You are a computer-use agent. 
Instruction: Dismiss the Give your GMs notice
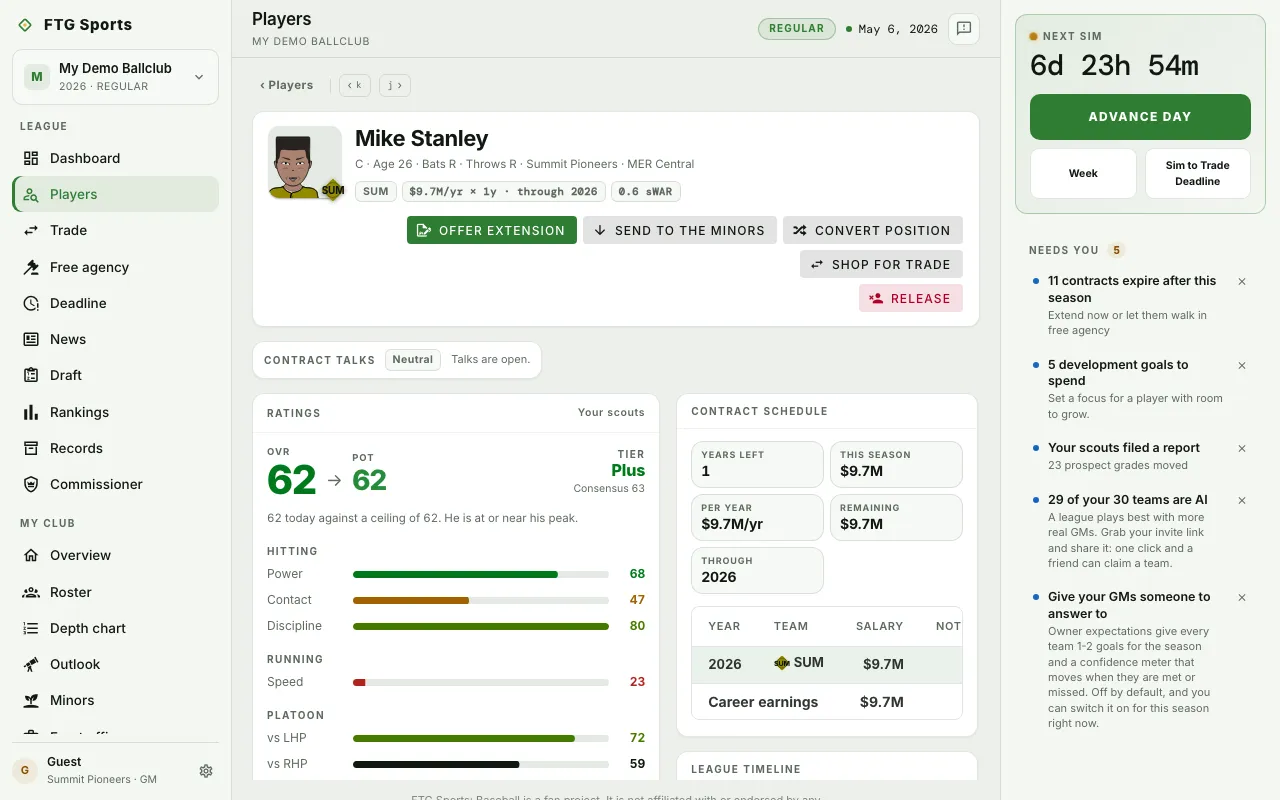point(1242,598)
